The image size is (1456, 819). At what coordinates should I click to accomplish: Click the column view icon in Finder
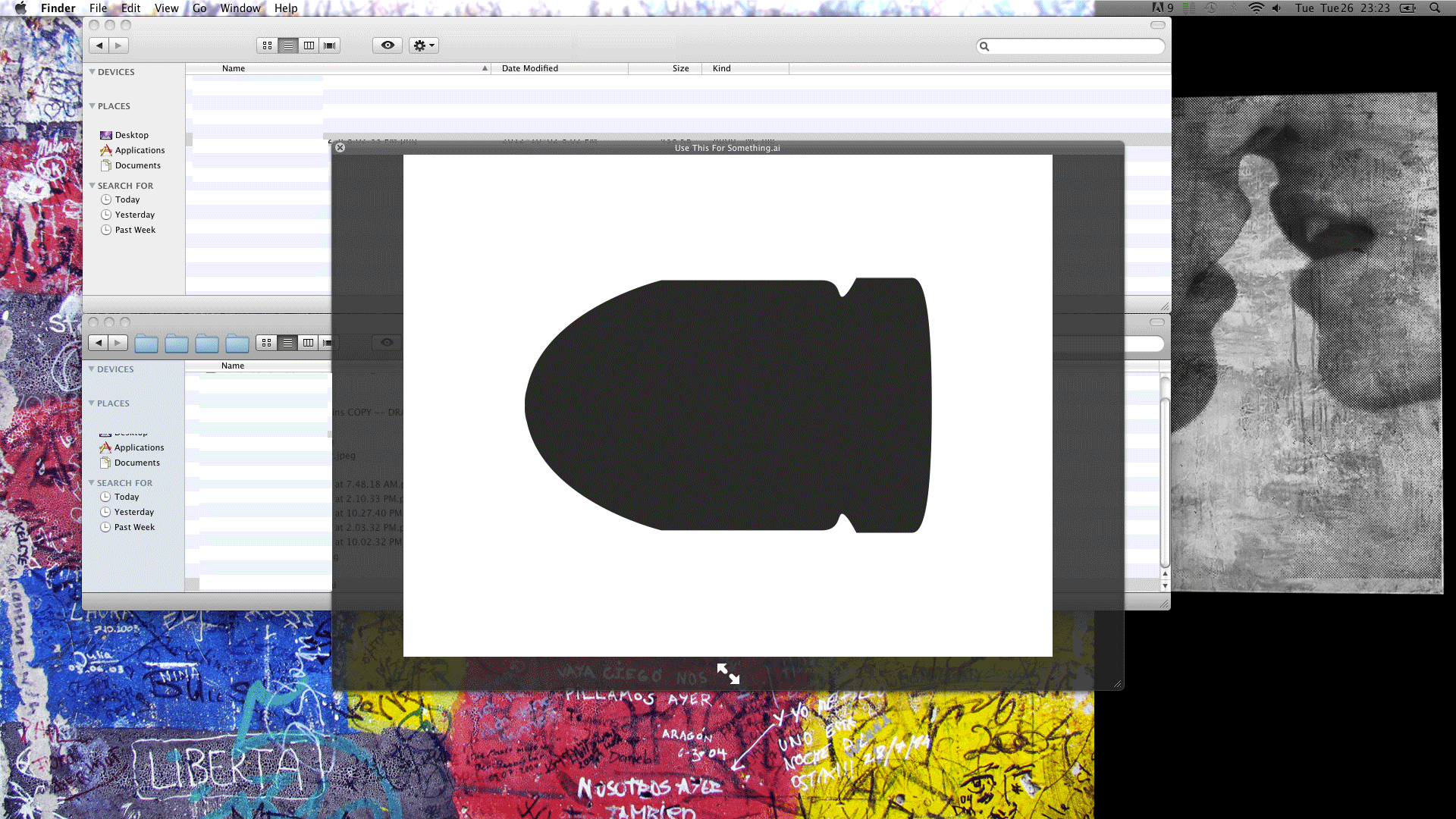[x=308, y=45]
